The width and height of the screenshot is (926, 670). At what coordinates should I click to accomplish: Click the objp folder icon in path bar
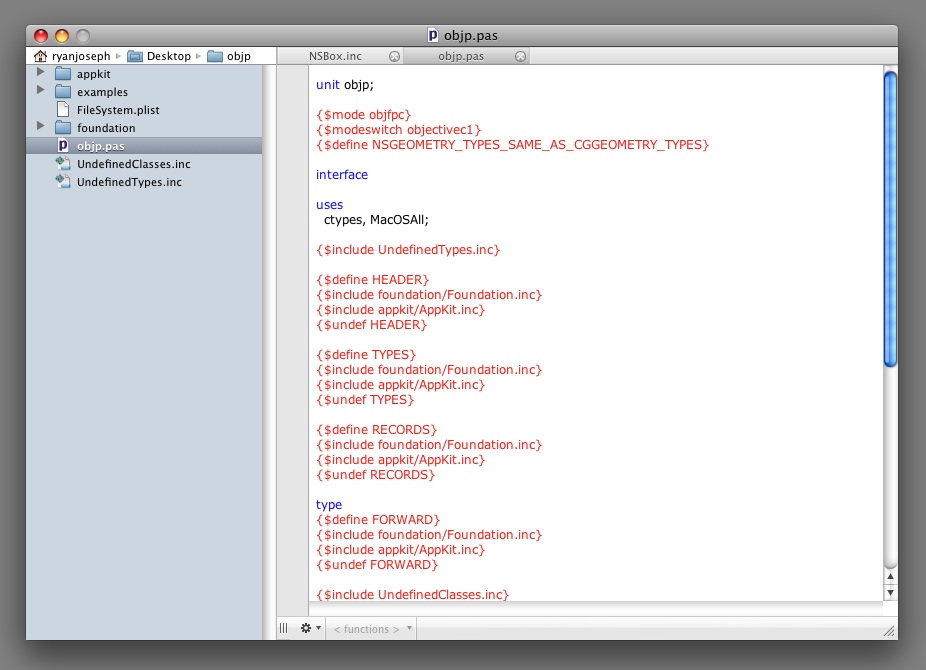(x=215, y=56)
